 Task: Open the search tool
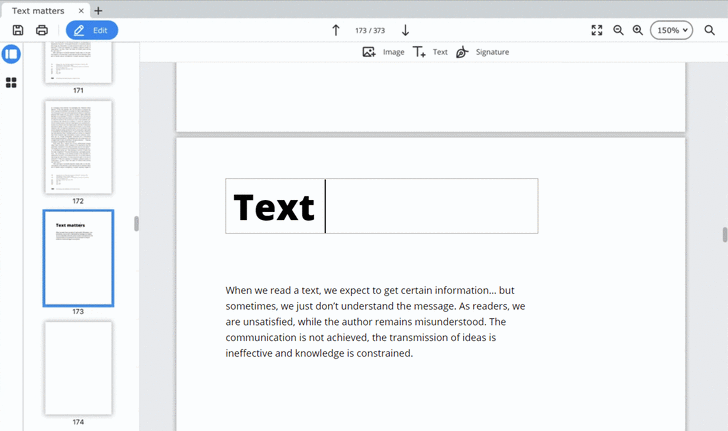tap(709, 30)
